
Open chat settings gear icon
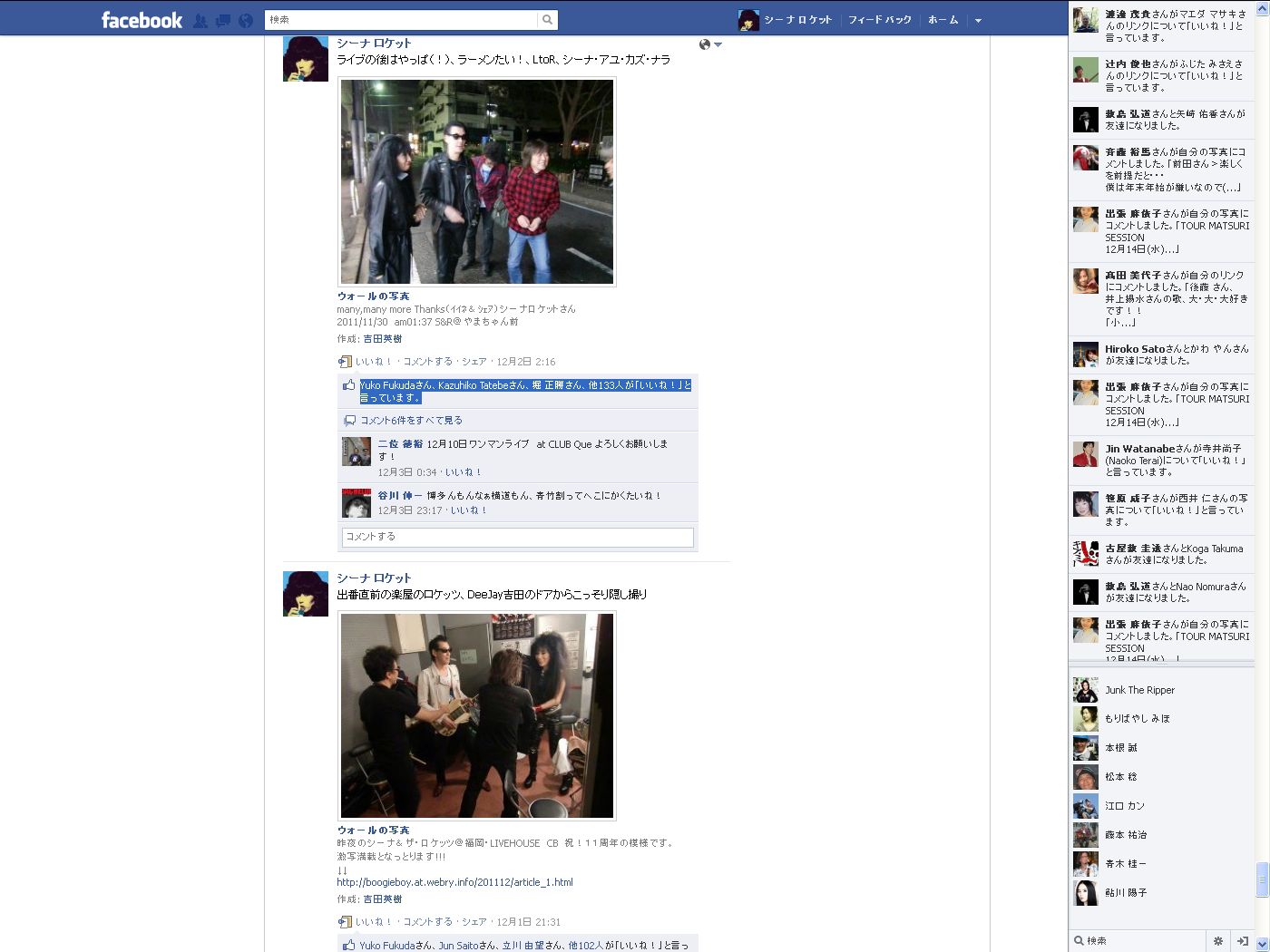click(x=1218, y=941)
